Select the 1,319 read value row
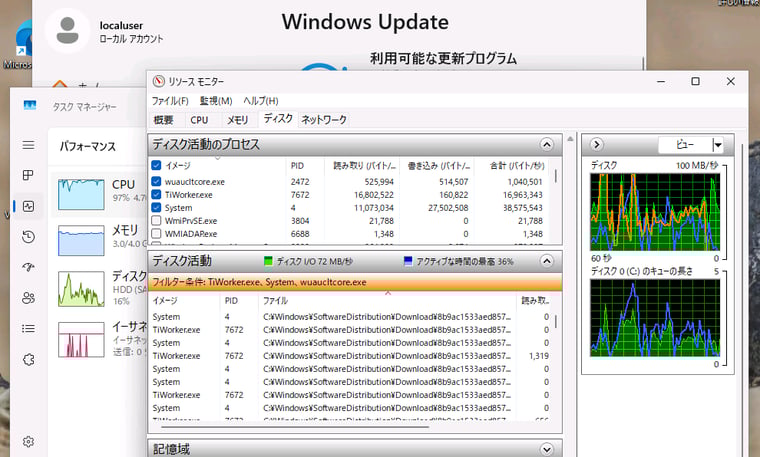 point(351,356)
